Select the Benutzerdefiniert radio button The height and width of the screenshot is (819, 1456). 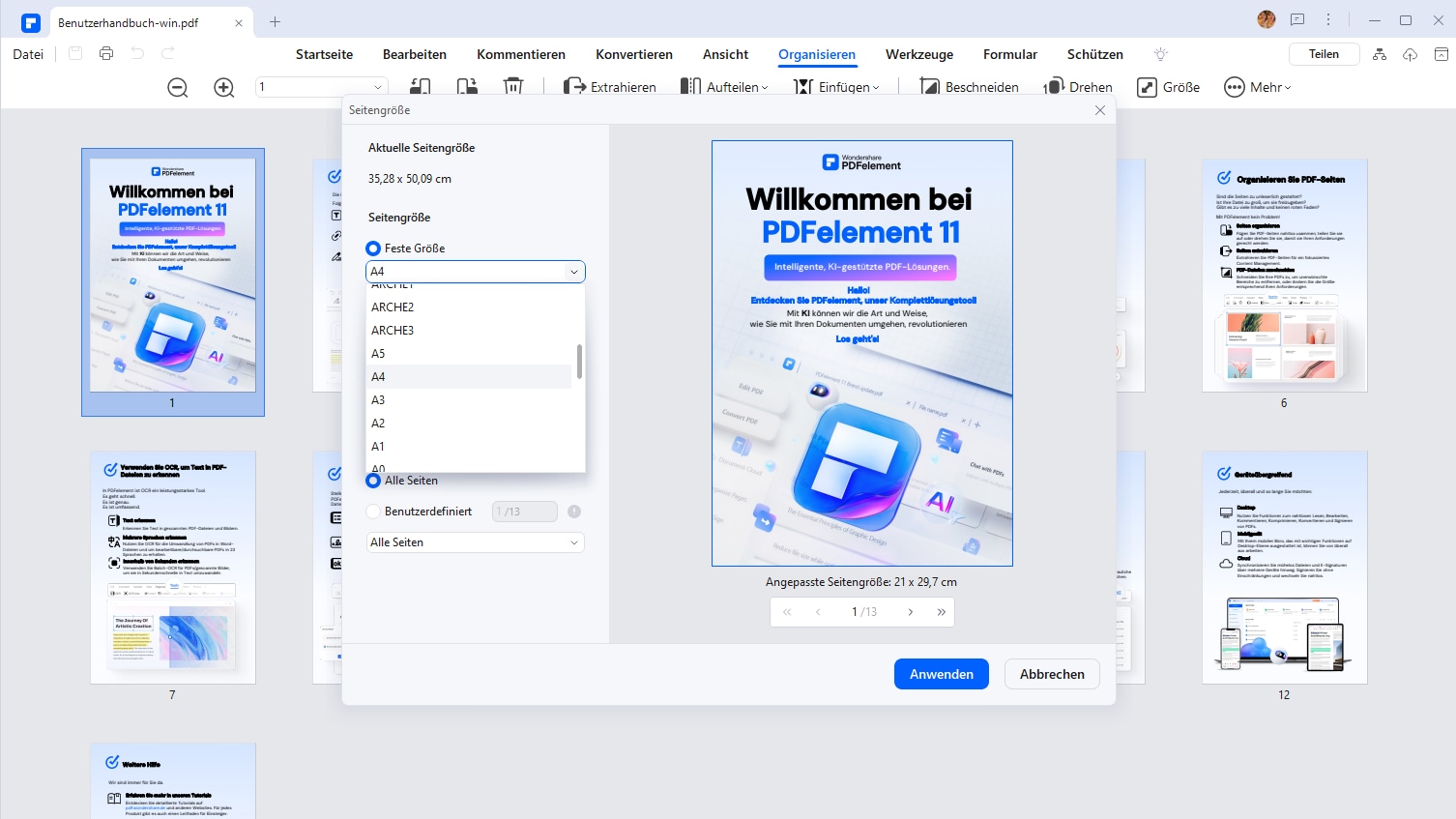click(x=373, y=512)
